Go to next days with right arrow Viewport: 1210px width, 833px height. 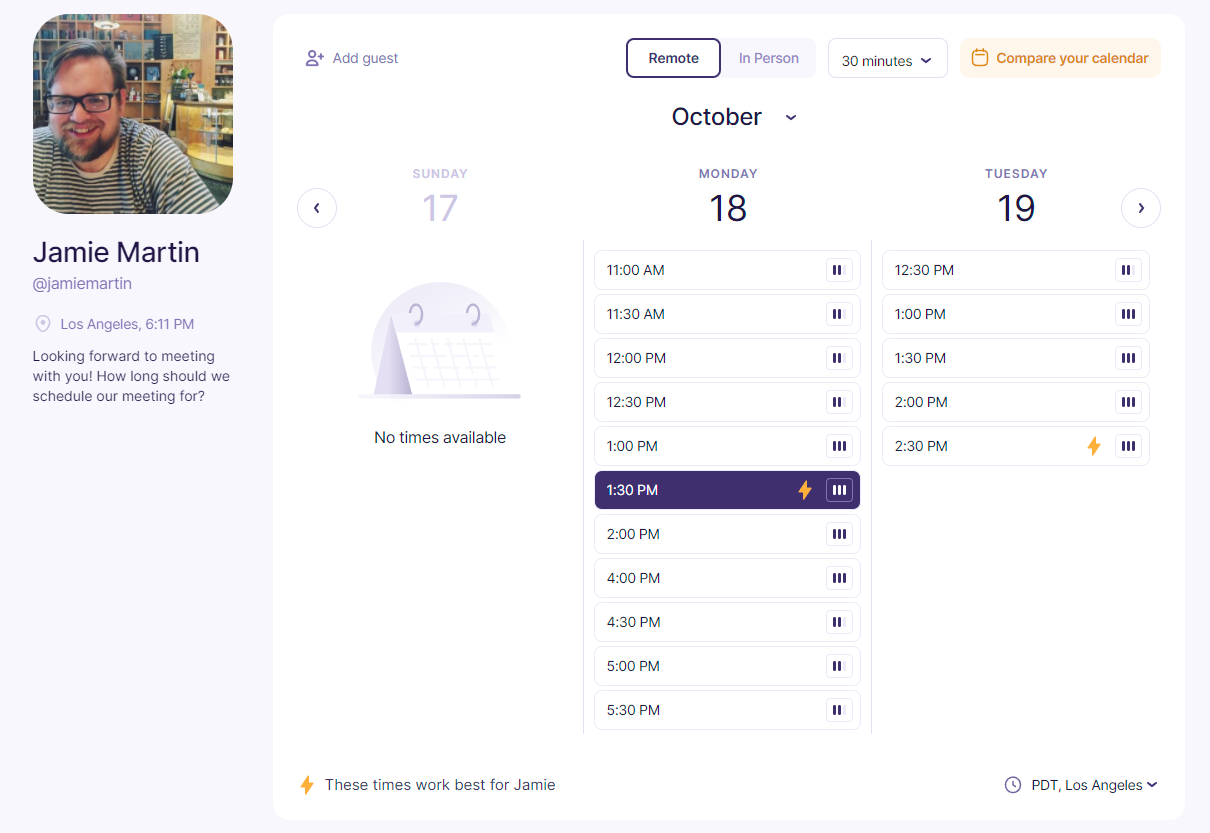click(1141, 208)
